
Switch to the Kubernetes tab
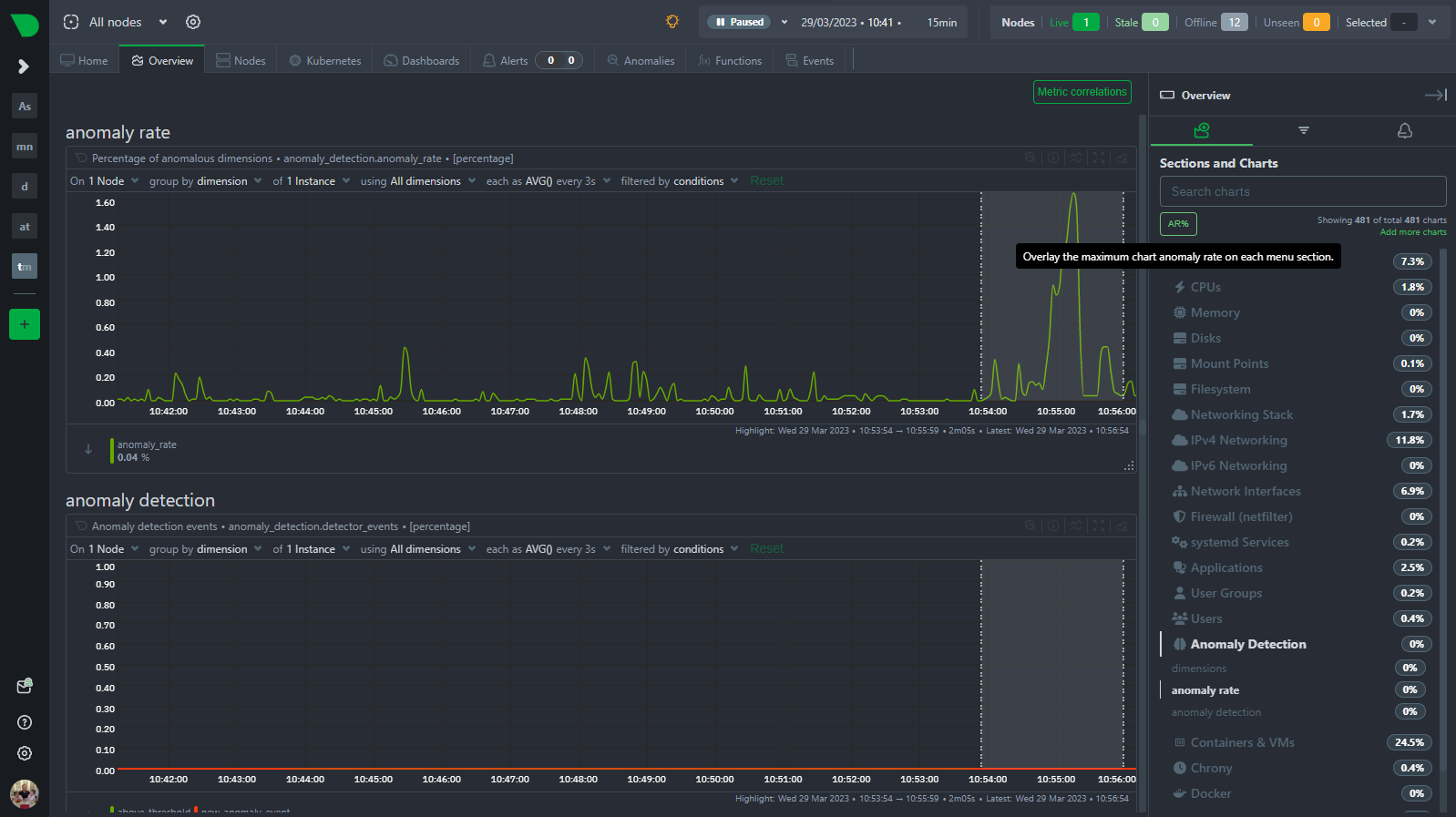[x=325, y=61]
